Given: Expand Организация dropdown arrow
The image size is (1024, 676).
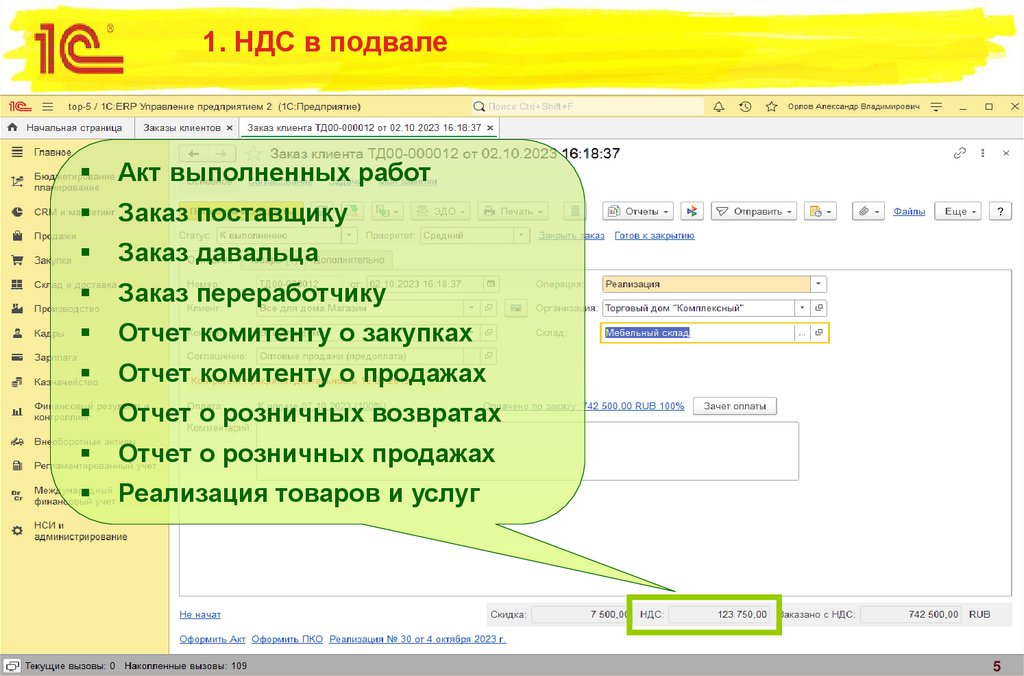Looking at the screenshot, I should tap(803, 308).
